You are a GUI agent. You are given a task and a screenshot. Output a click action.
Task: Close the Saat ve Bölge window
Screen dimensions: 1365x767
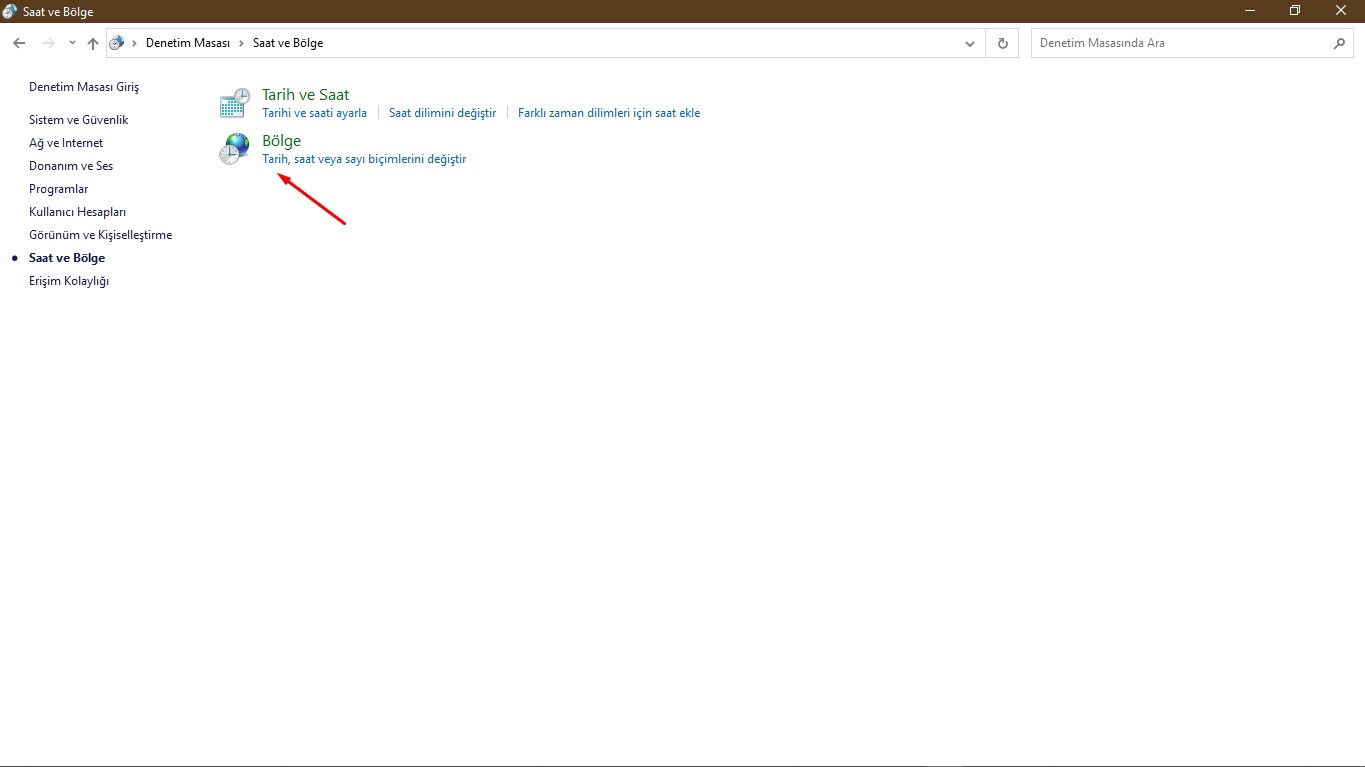pyautogui.click(x=1342, y=11)
